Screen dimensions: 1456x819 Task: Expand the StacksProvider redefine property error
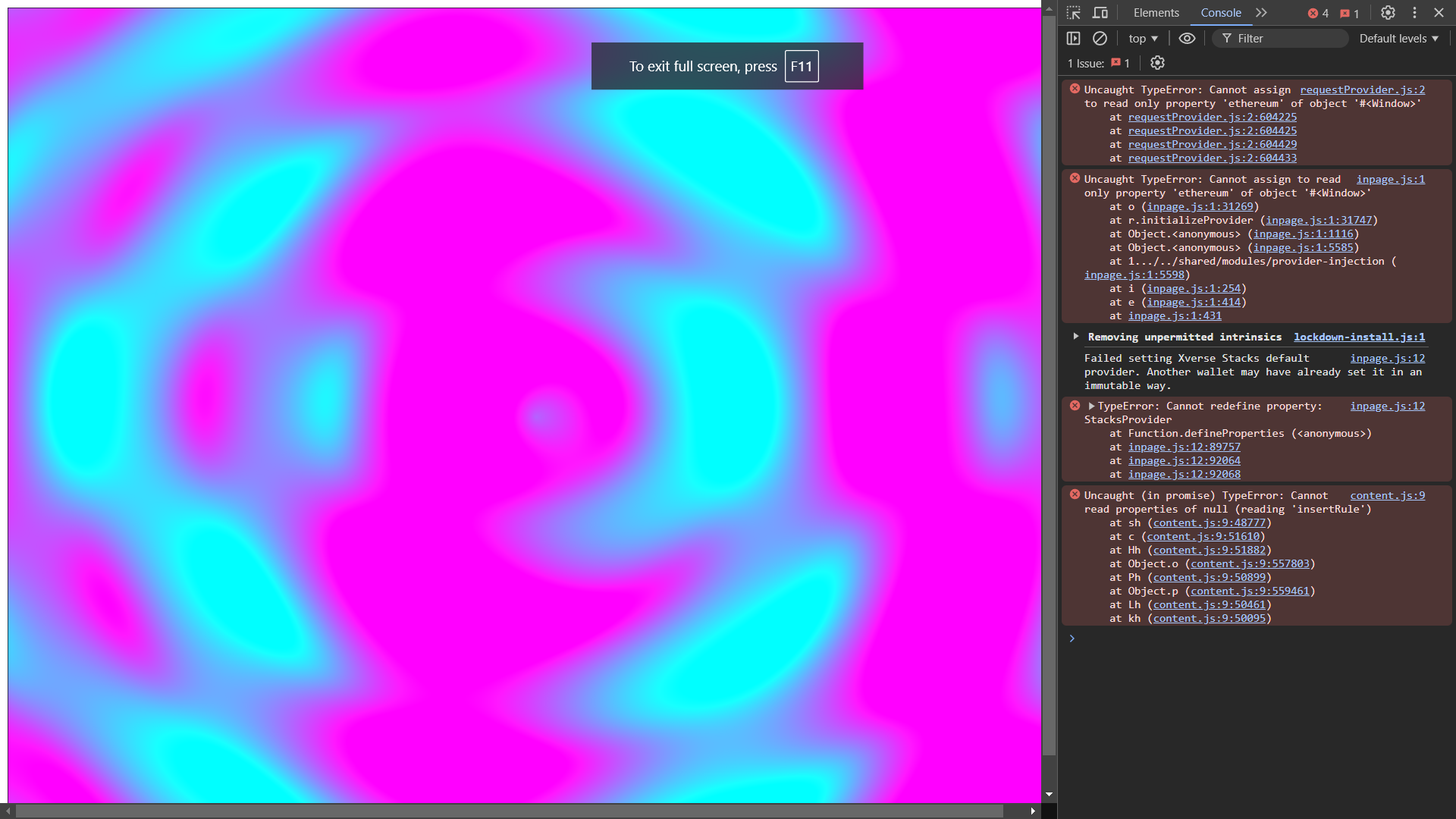point(1091,406)
